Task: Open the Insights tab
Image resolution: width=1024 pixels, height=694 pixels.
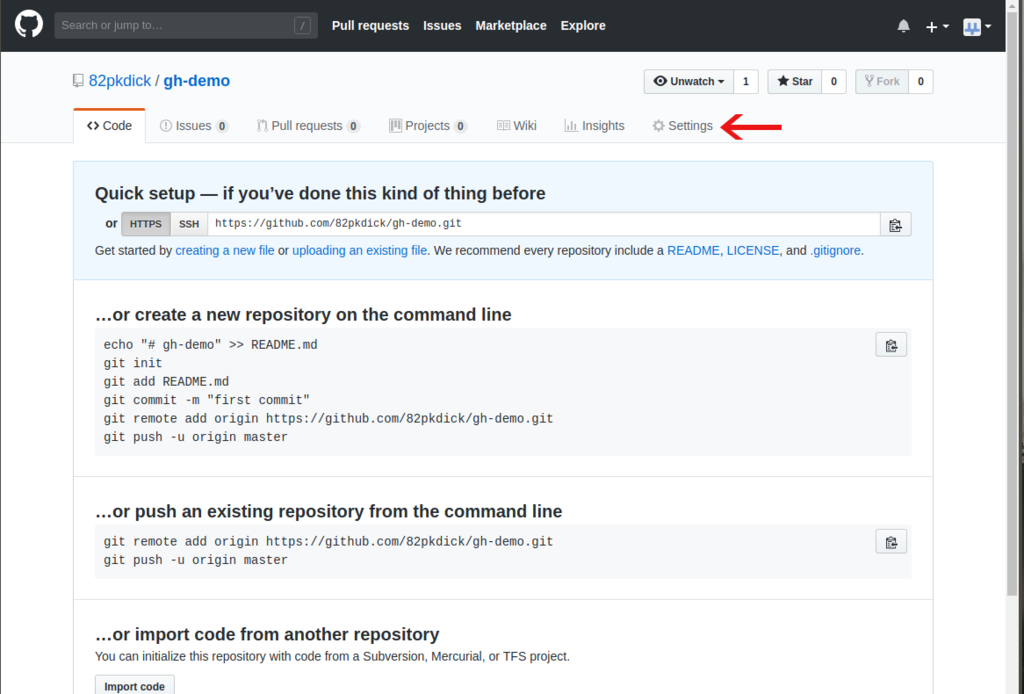Action: pyautogui.click(x=594, y=126)
